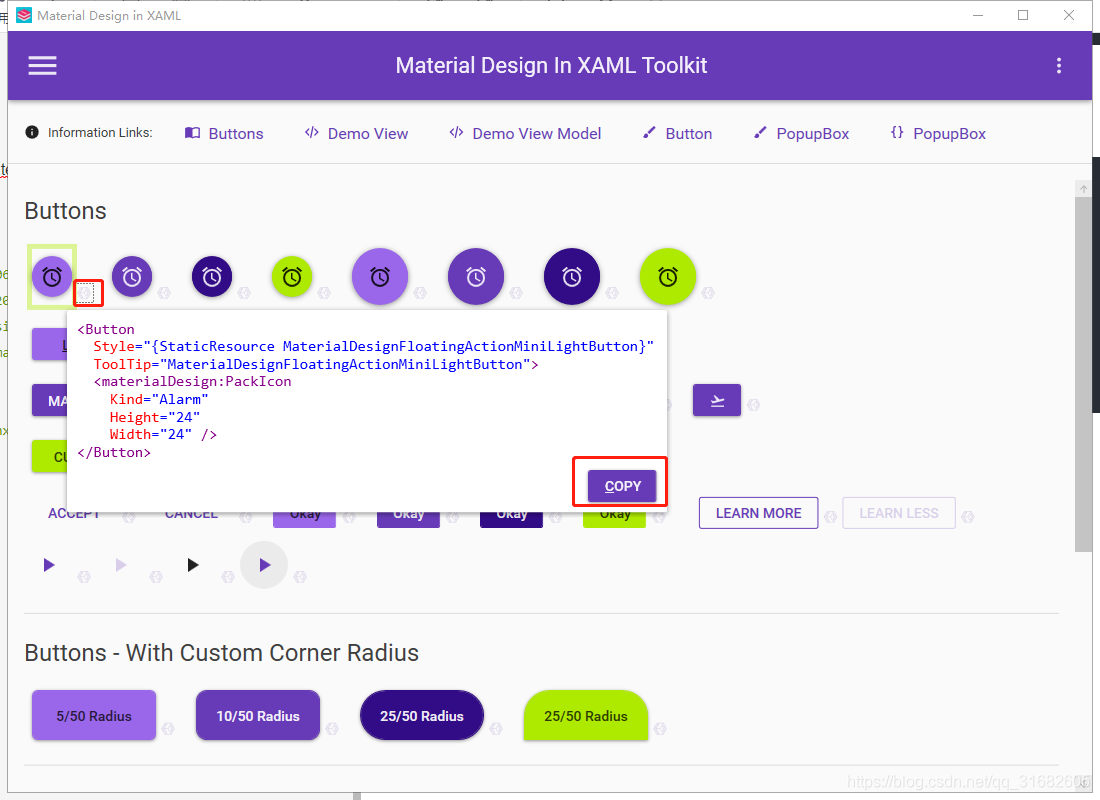Show XAML code for the black play button
This screenshot has height=800, width=1100.
click(x=228, y=577)
